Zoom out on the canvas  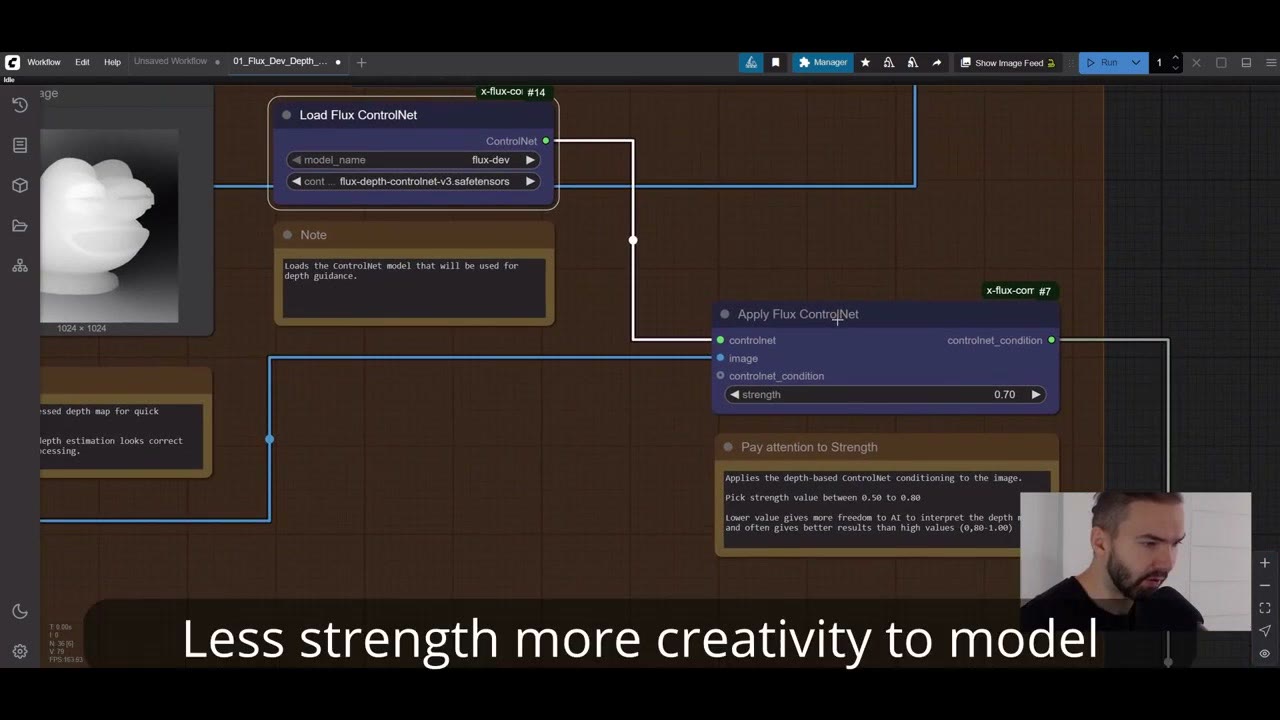coord(1265,586)
